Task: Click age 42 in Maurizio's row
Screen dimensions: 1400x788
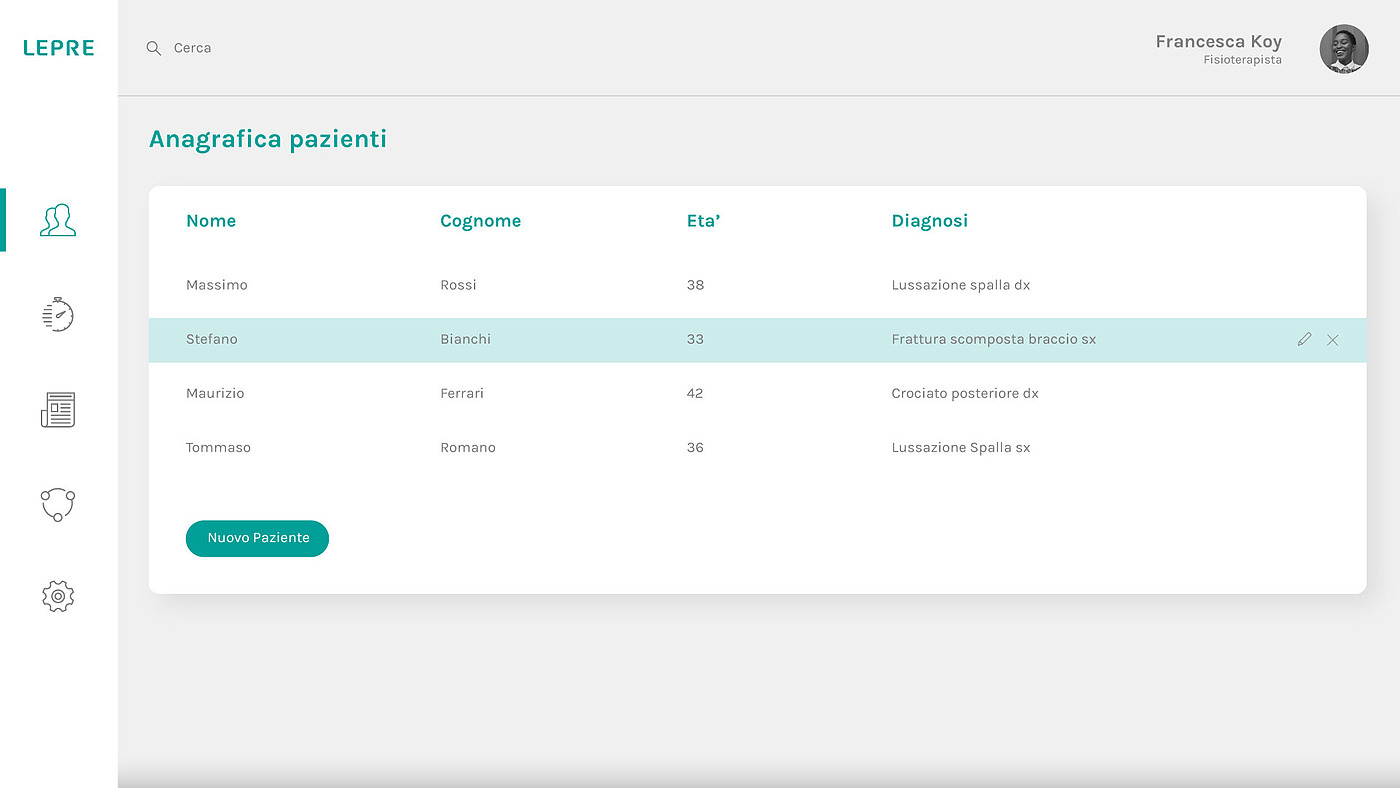Action: [x=695, y=393]
